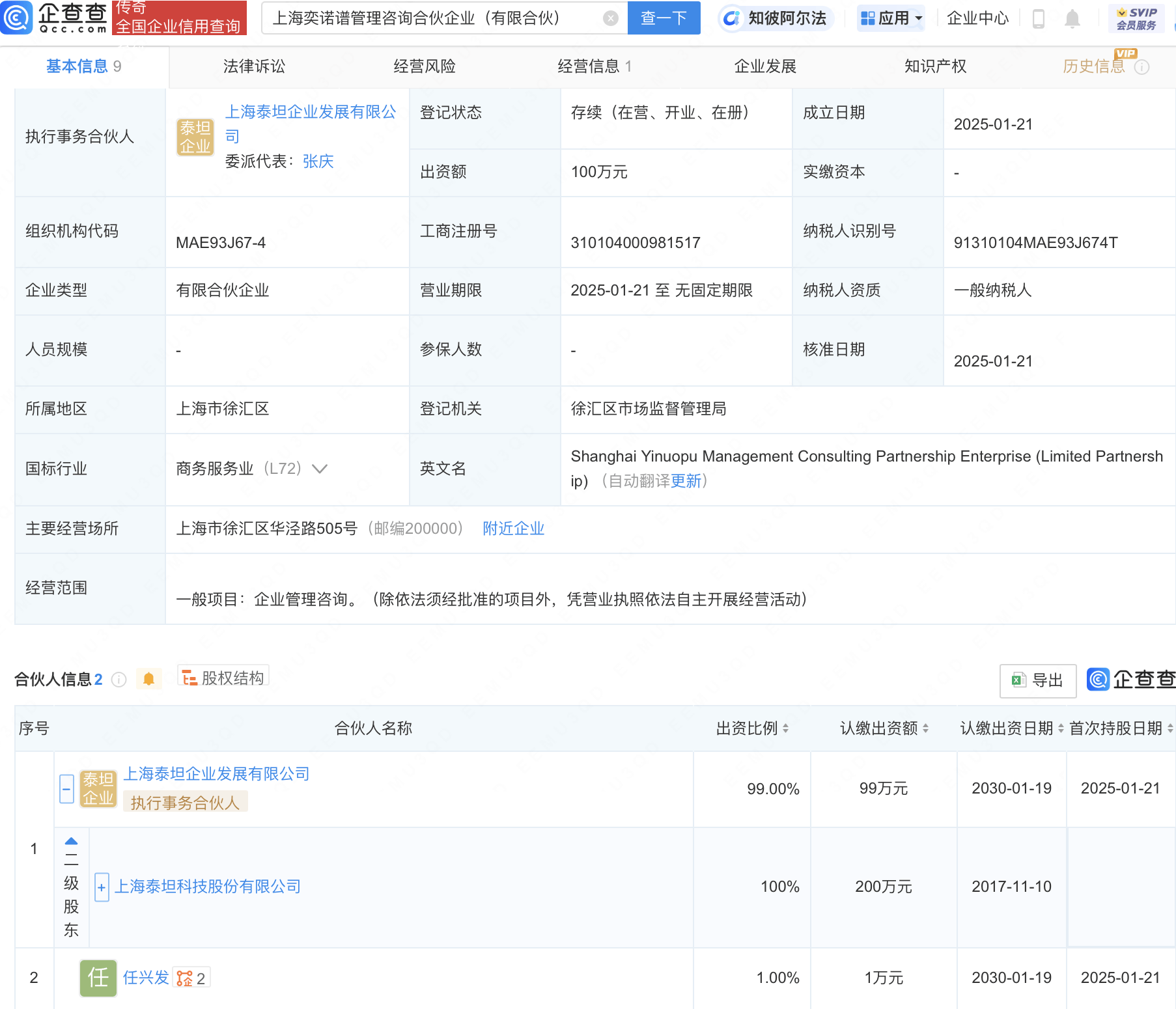
Task: Click the 徐汇区市场监督管理局 registration authority value
Action: pos(649,409)
